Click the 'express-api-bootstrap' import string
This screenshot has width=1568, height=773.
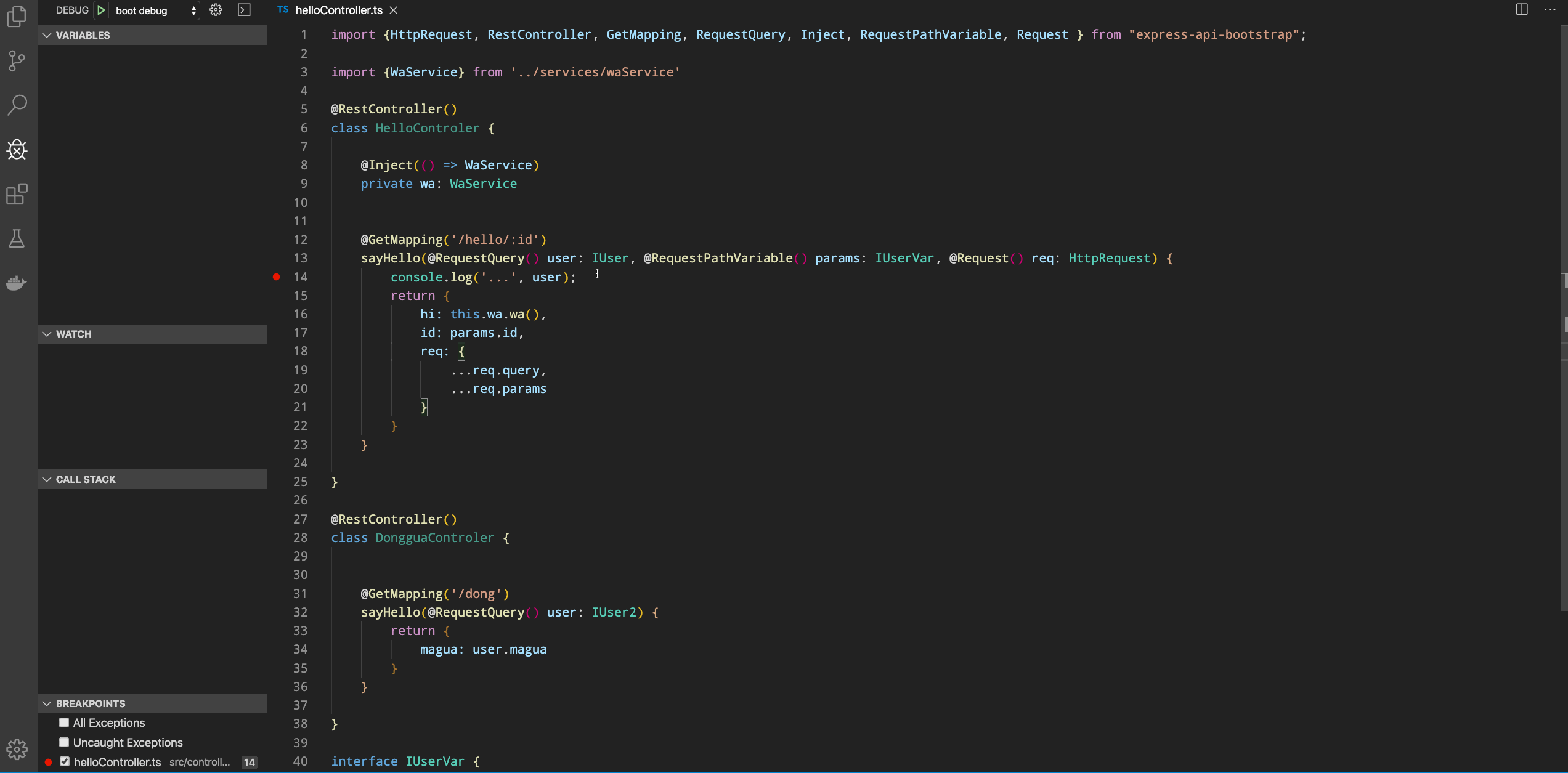pos(1214,34)
